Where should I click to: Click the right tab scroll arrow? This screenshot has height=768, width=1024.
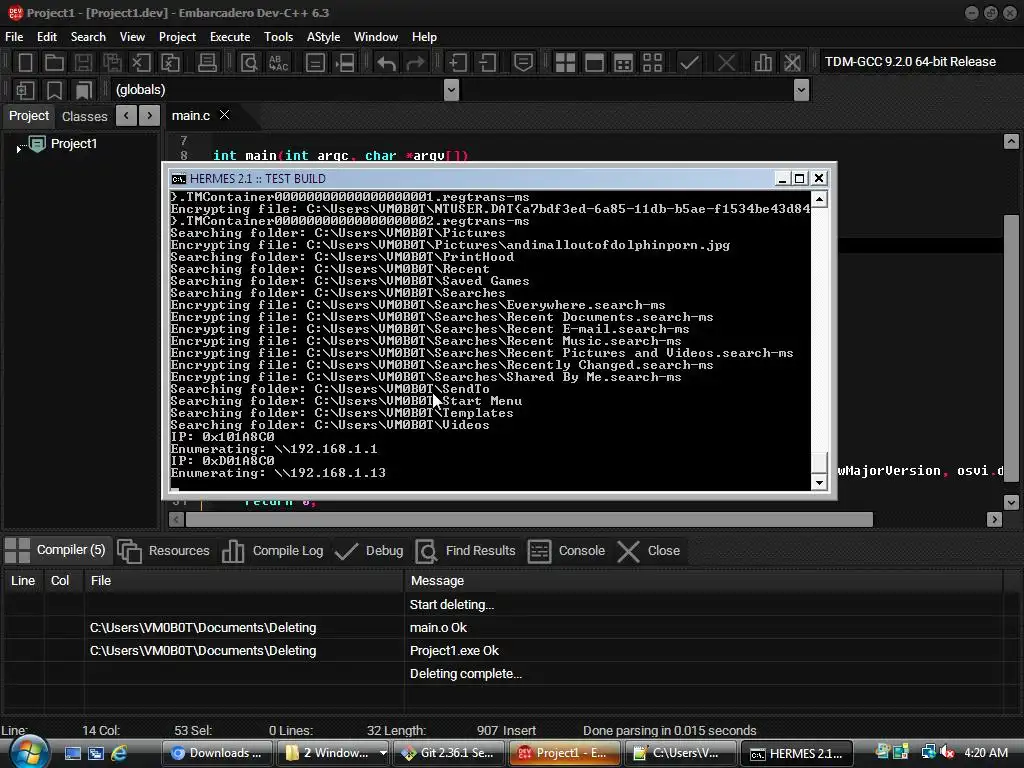click(x=150, y=116)
